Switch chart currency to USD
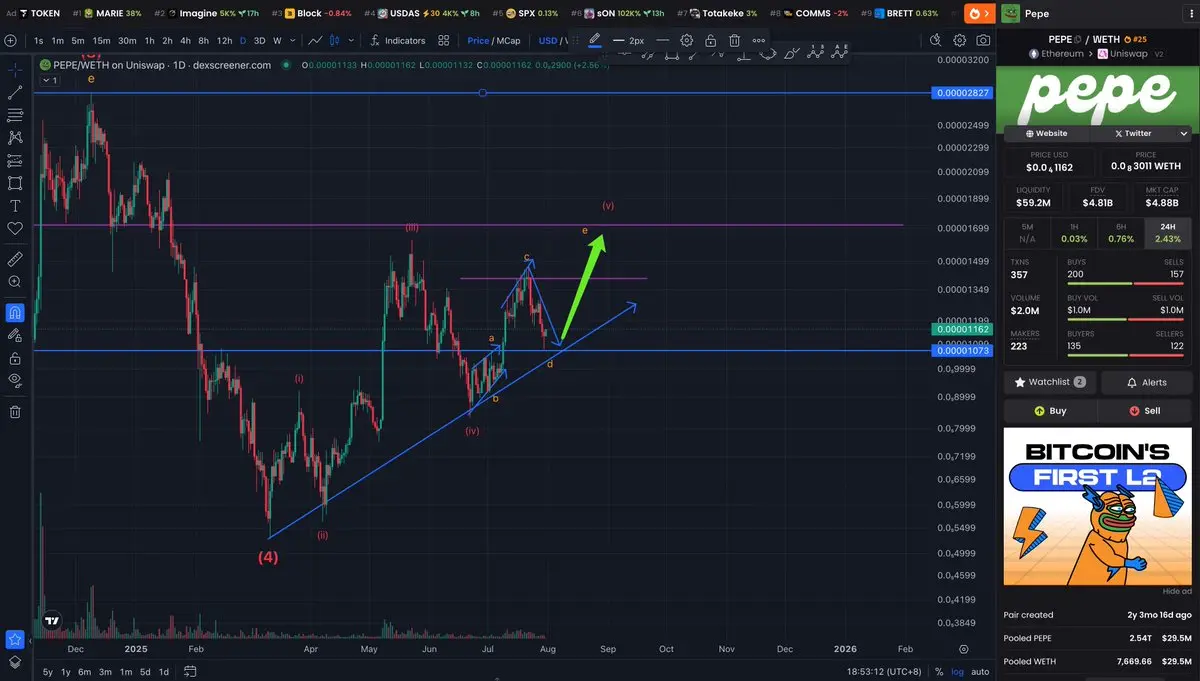1200x681 pixels. pos(548,41)
